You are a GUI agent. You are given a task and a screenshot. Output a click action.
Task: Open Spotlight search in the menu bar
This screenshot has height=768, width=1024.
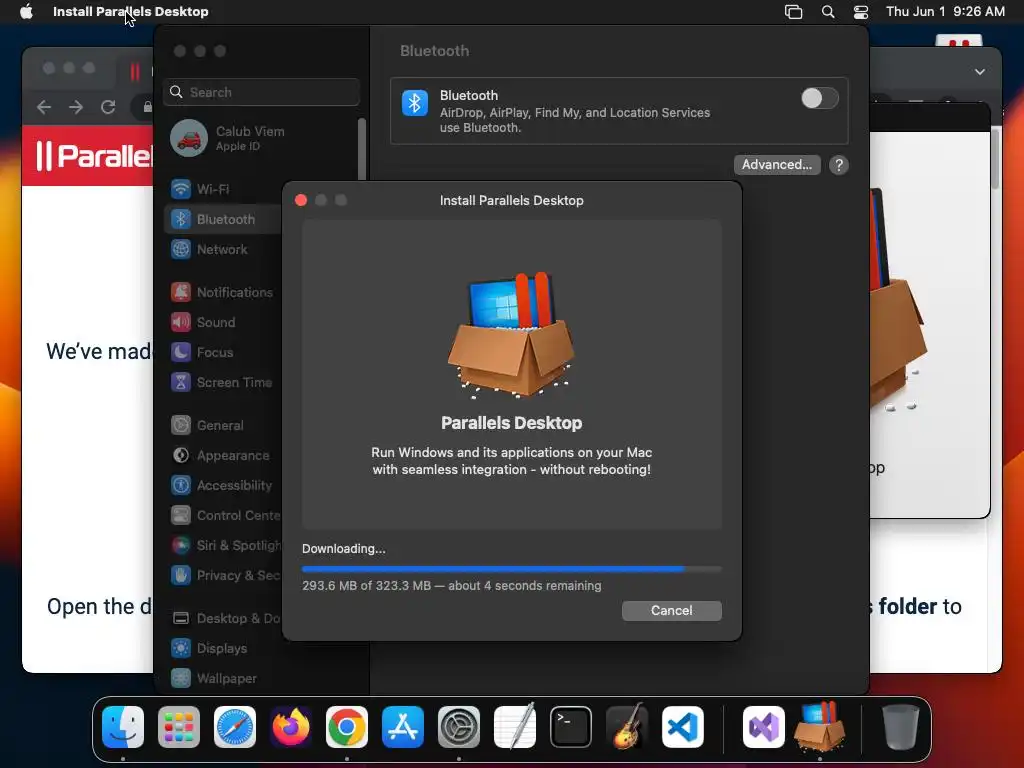point(827,12)
